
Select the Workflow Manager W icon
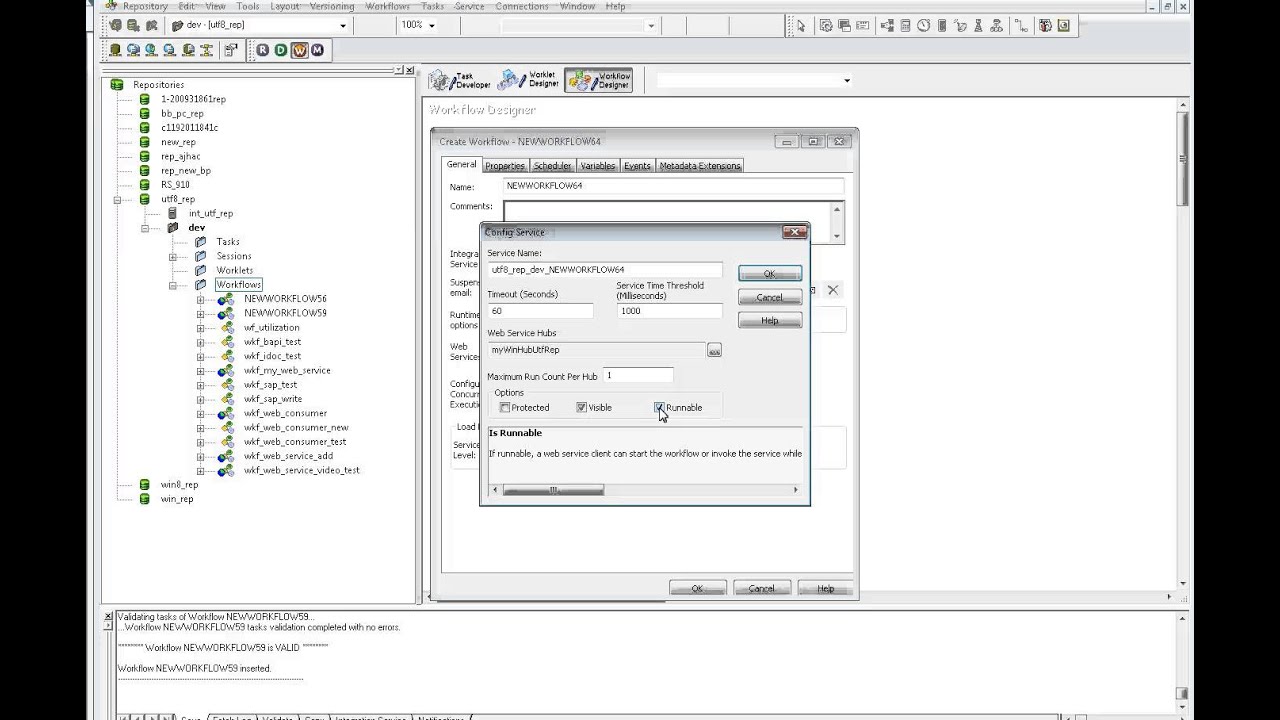pos(299,50)
